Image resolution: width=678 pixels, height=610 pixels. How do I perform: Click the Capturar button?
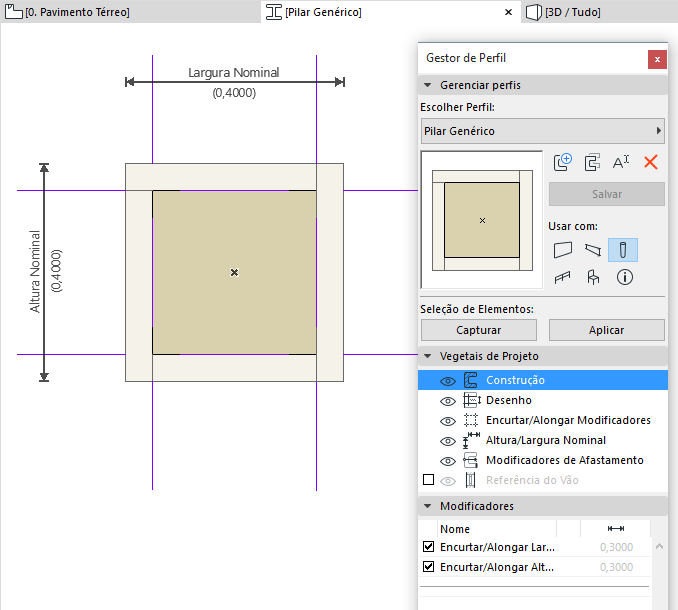point(479,330)
